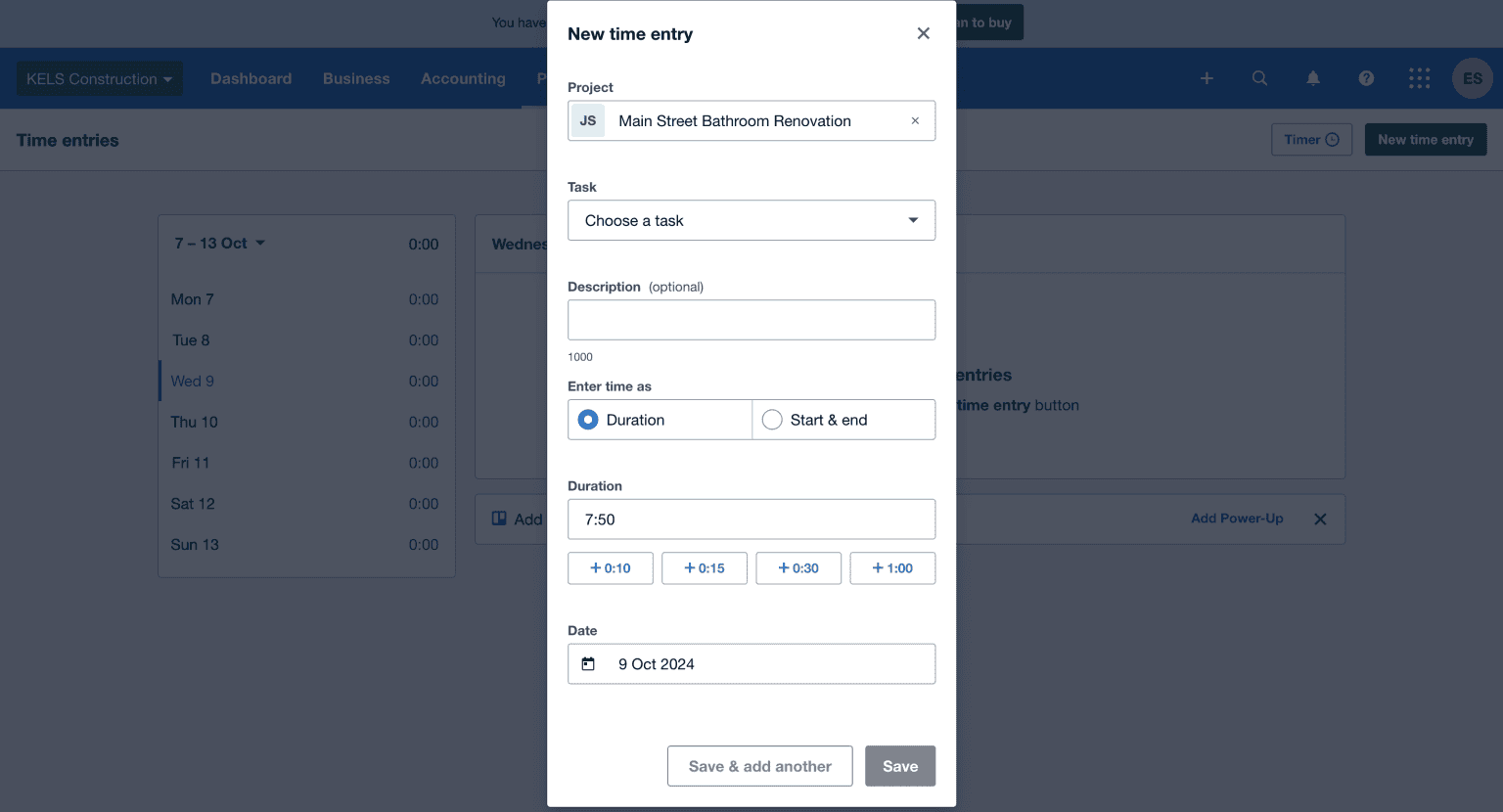
Task: Open the Accounting menu
Action: (x=463, y=78)
